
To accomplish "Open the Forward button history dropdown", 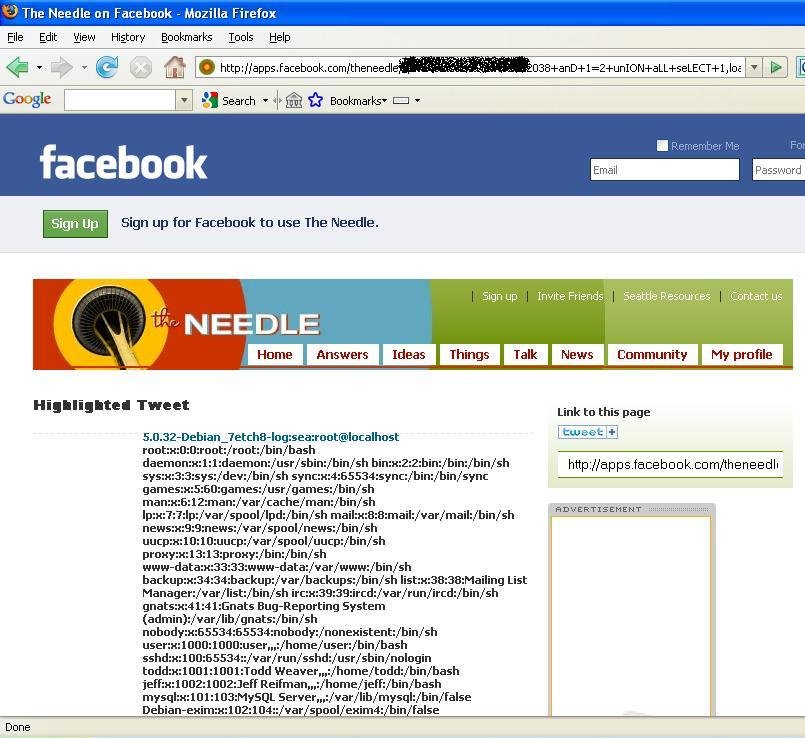I will coord(84,67).
